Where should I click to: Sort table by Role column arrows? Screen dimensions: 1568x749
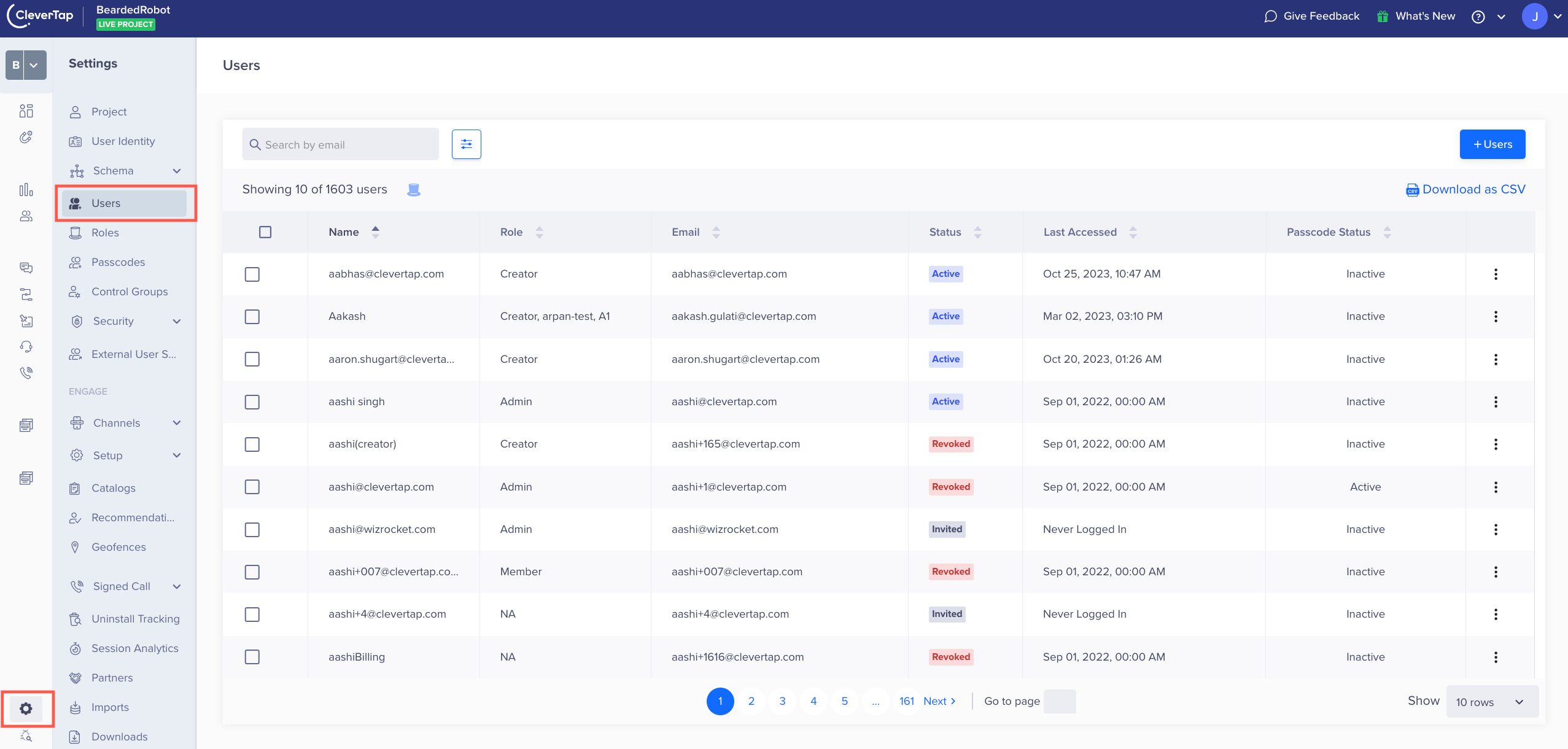click(x=539, y=232)
